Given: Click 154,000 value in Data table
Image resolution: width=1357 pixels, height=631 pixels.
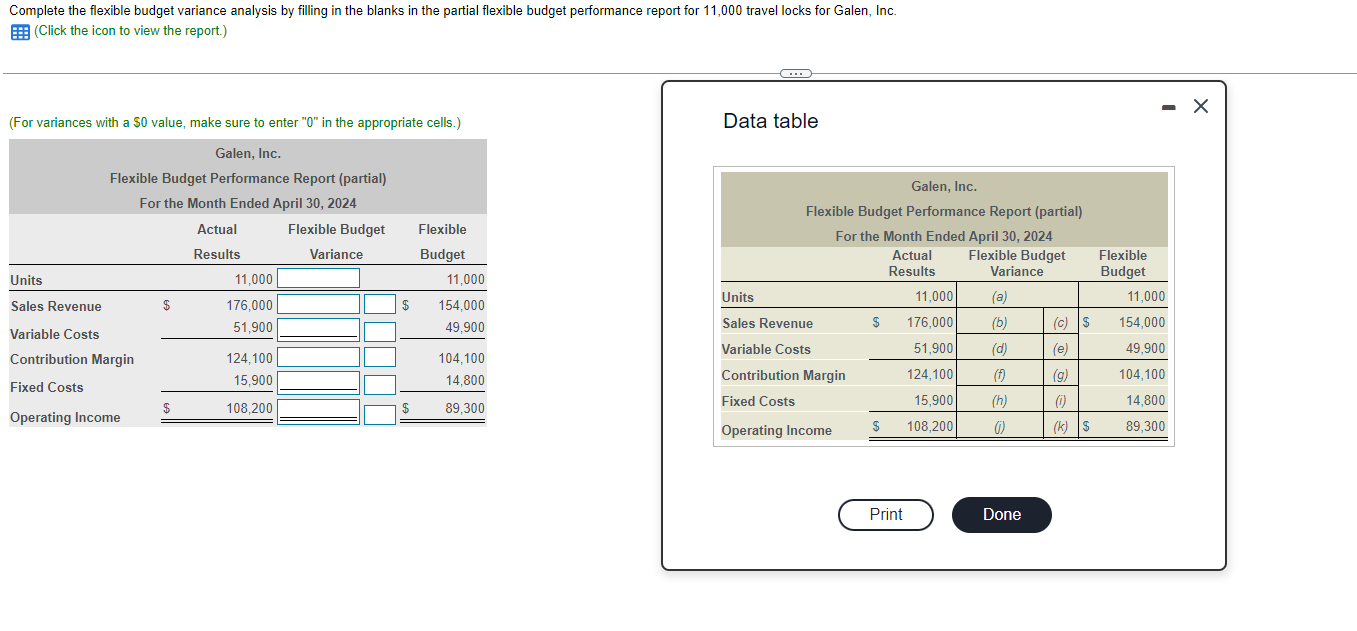Looking at the screenshot, I should 1142,323.
